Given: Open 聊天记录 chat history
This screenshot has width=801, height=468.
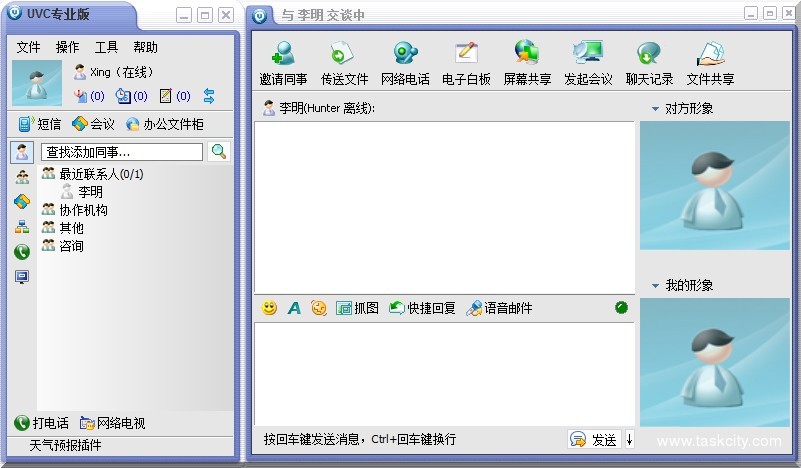Looking at the screenshot, I should click(x=649, y=63).
